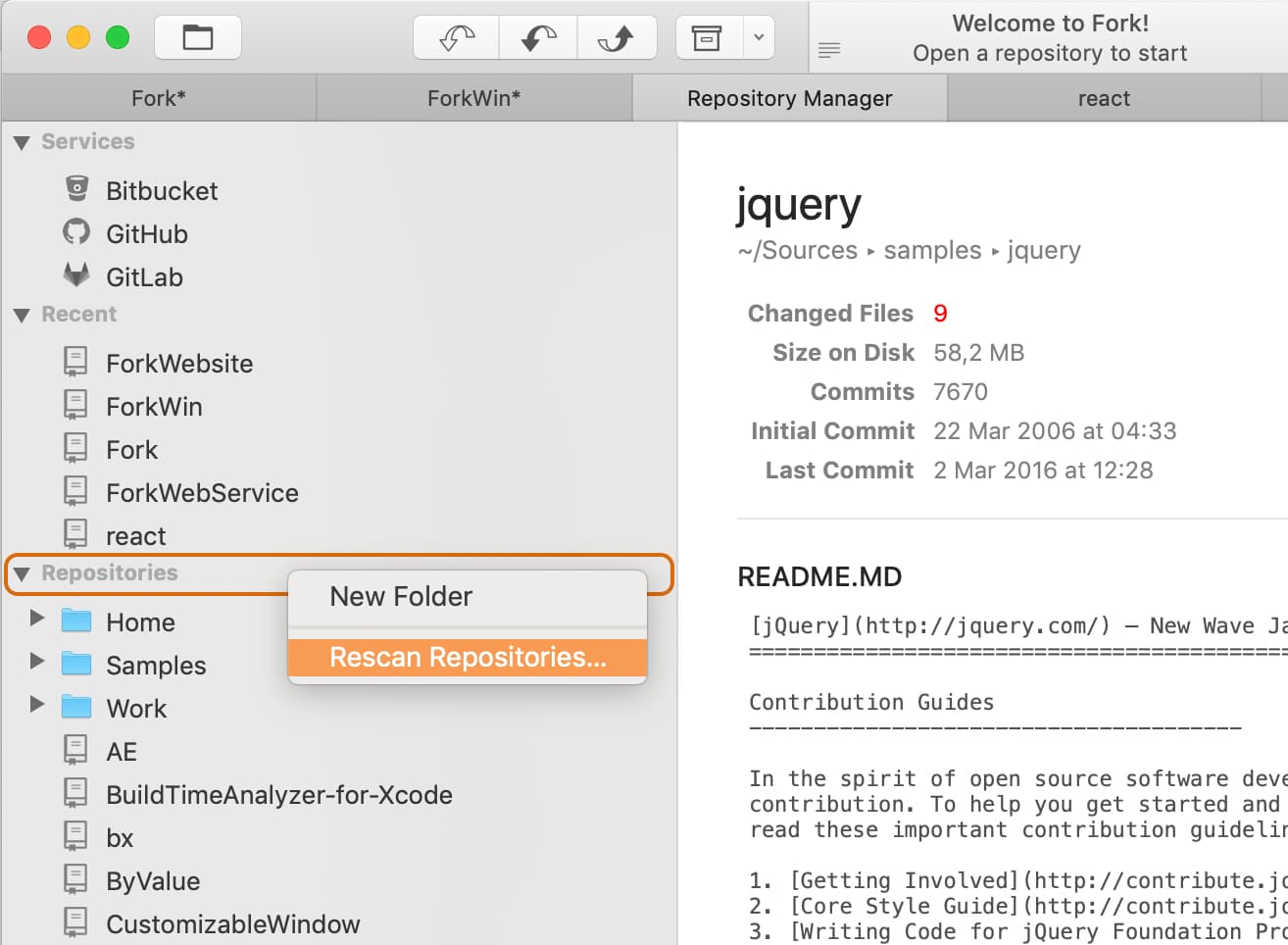
Task: Switch to the react tab
Action: [x=1104, y=98]
